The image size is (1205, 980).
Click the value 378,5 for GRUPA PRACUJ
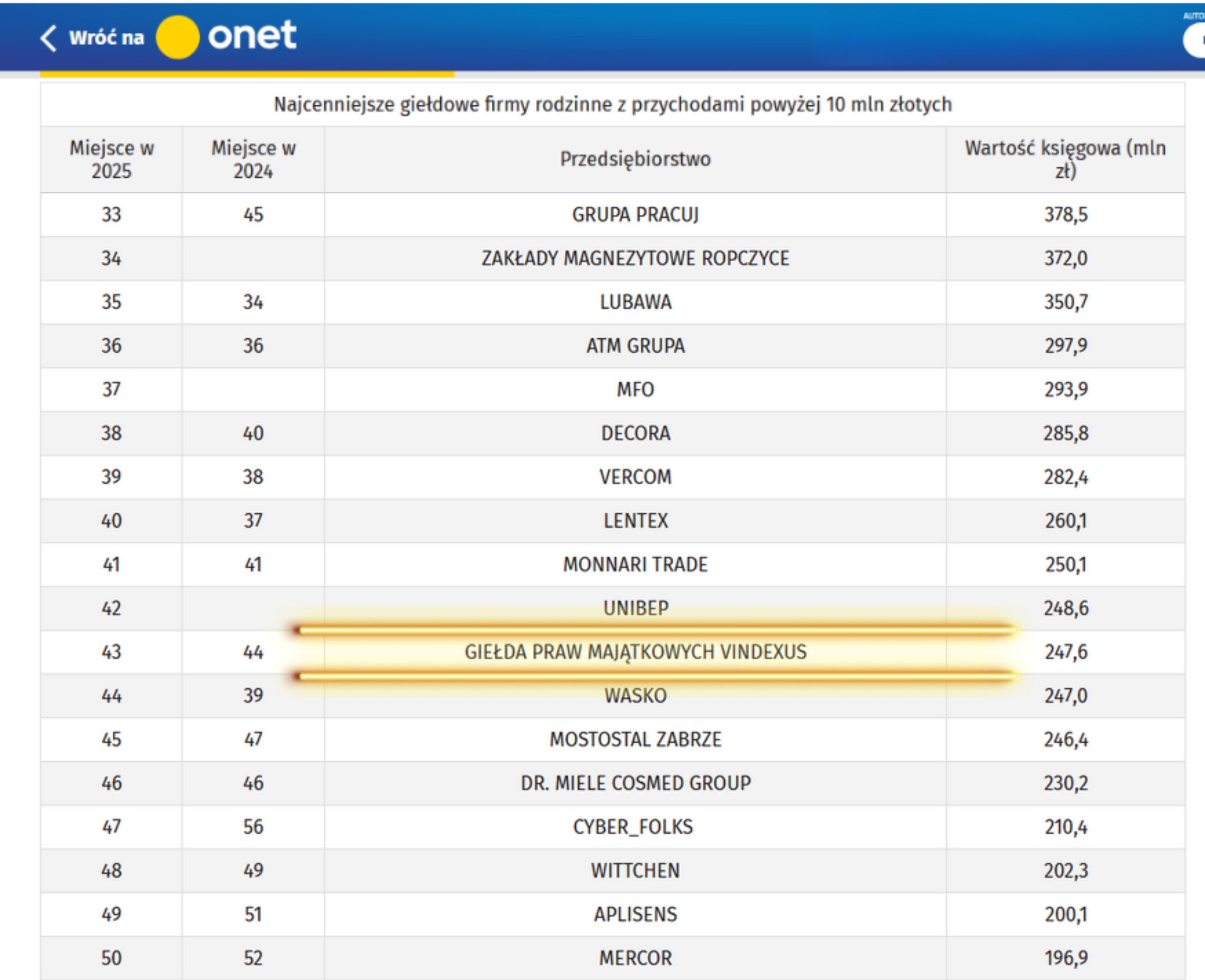pos(1065,215)
